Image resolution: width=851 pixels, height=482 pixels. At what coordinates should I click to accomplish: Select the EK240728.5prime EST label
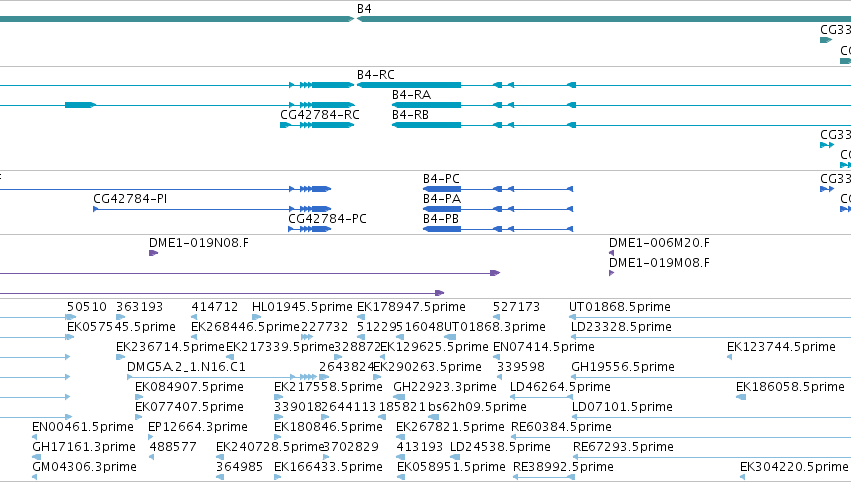pyautogui.click(x=270, y=448)
